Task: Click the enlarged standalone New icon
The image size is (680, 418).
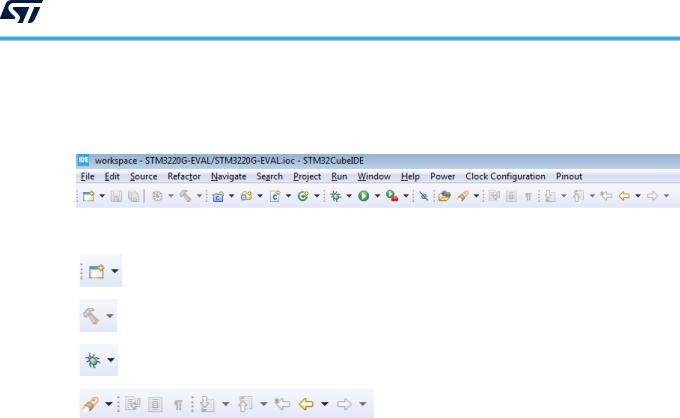Action: (x=96, y=271)
